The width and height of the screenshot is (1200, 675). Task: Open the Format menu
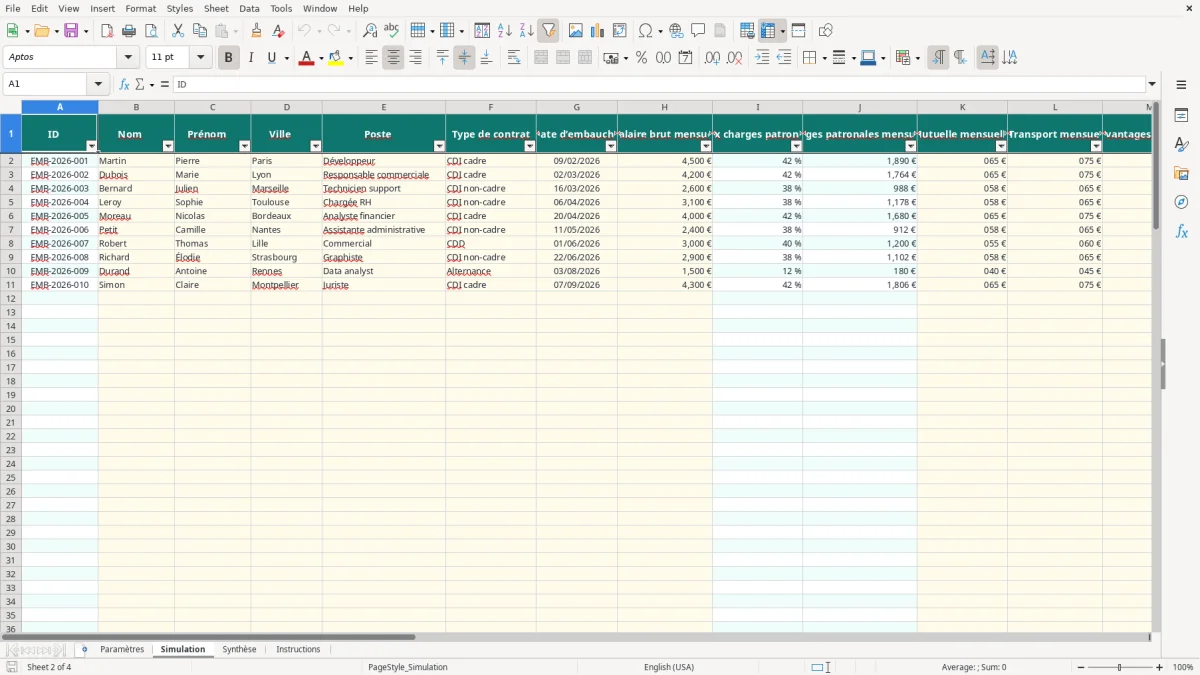pos(141,8)
